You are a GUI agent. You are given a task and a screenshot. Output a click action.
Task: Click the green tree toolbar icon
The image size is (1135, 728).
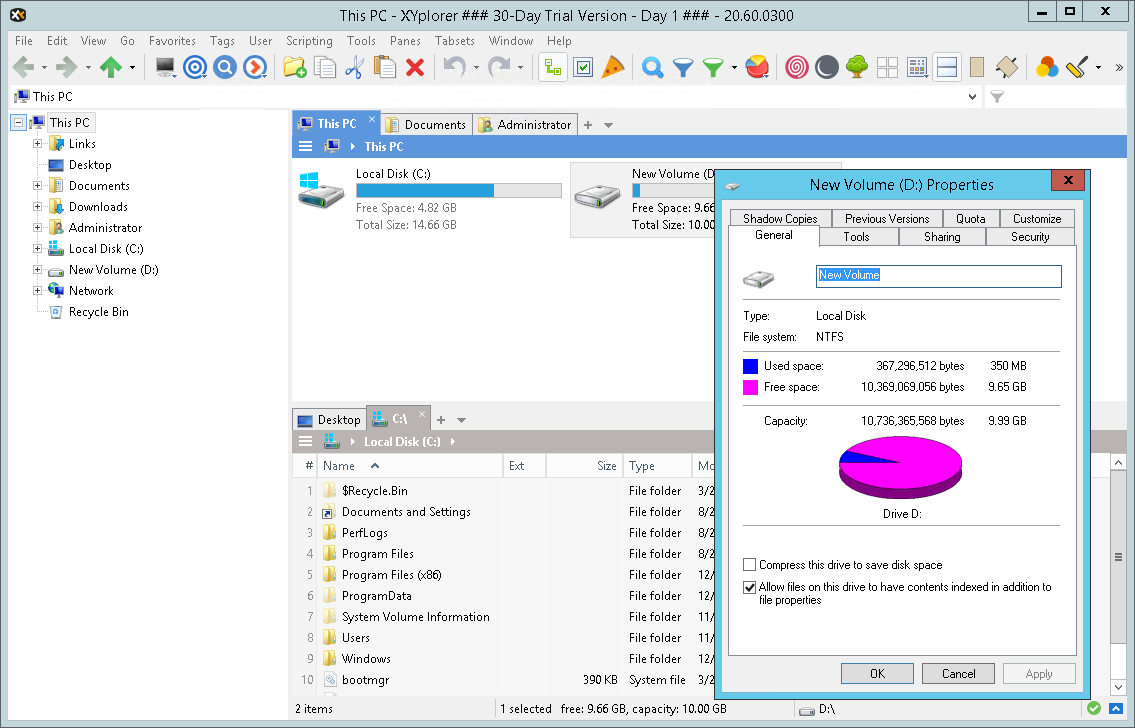point(856,67)
